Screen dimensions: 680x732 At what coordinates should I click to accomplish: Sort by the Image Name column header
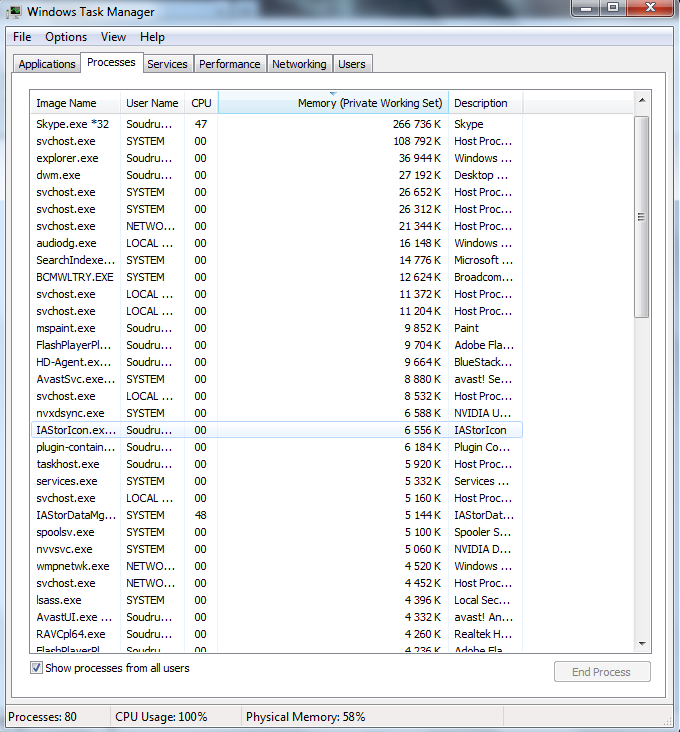[66, 103]
